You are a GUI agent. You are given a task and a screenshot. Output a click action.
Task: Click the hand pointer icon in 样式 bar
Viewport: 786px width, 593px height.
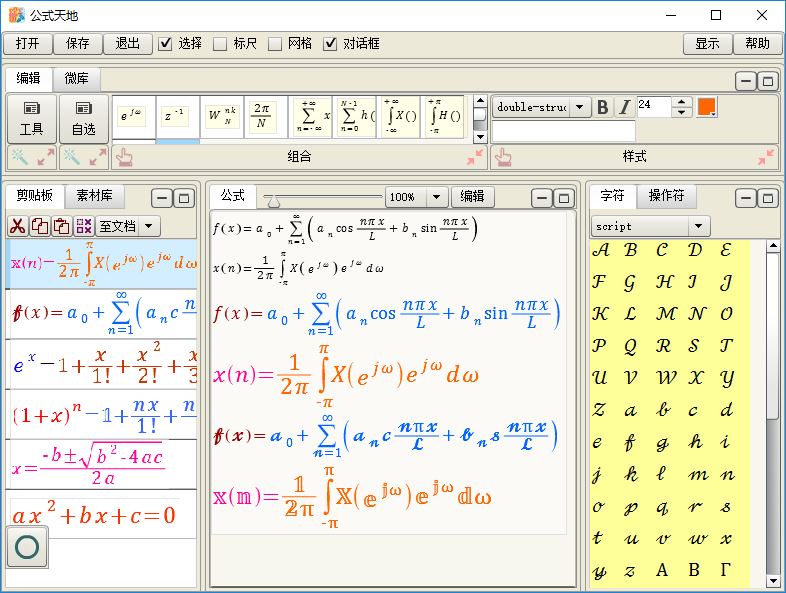[503, 157]
